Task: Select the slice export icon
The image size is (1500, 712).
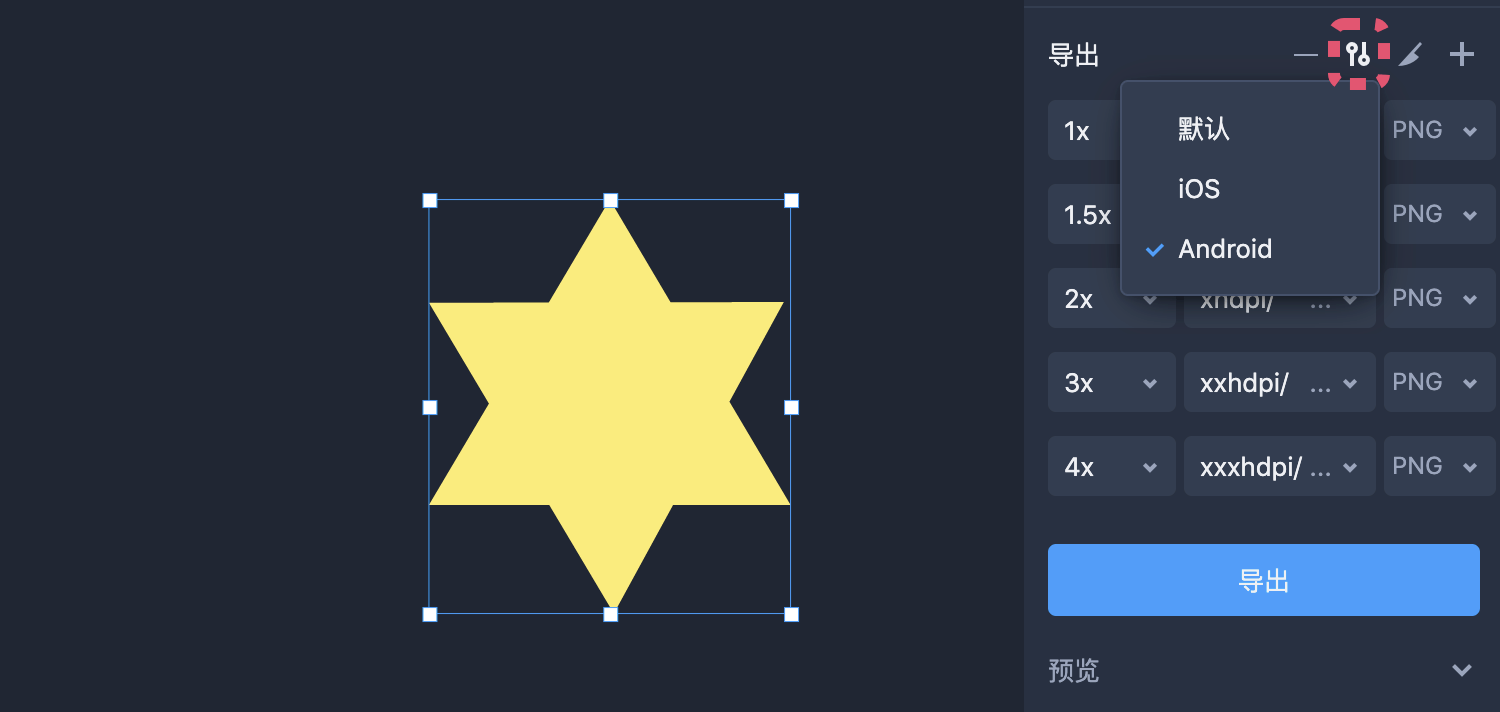Action: (1410, 55)
